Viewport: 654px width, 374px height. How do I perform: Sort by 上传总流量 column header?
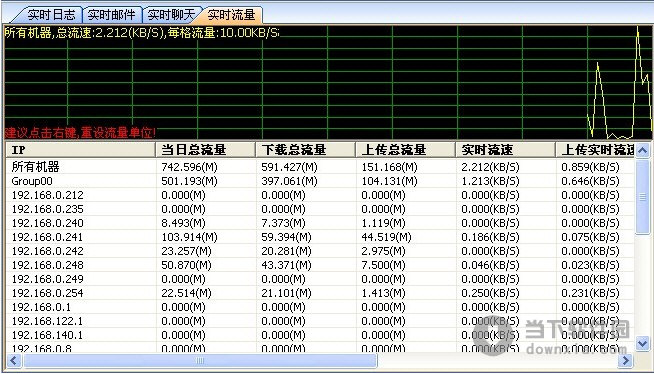(405, 150)
